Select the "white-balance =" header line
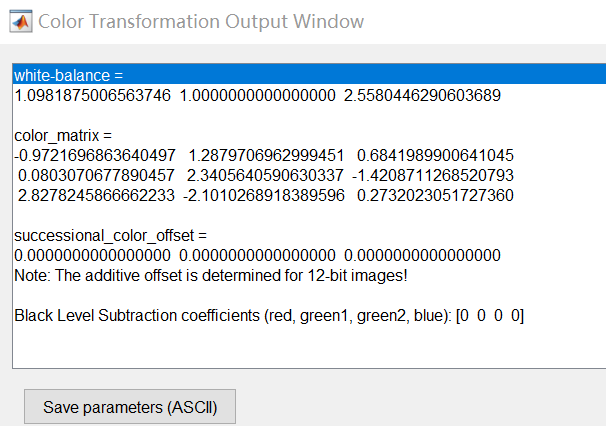Viewport: 606px width, 426px height. click(66, 75)
